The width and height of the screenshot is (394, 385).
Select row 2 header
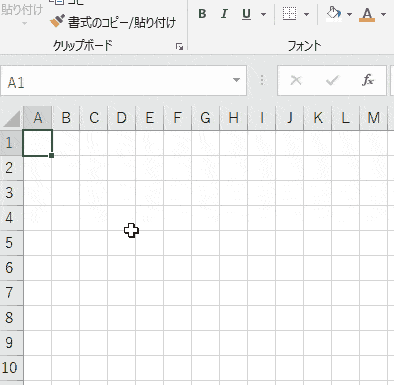tap(11, 168)
